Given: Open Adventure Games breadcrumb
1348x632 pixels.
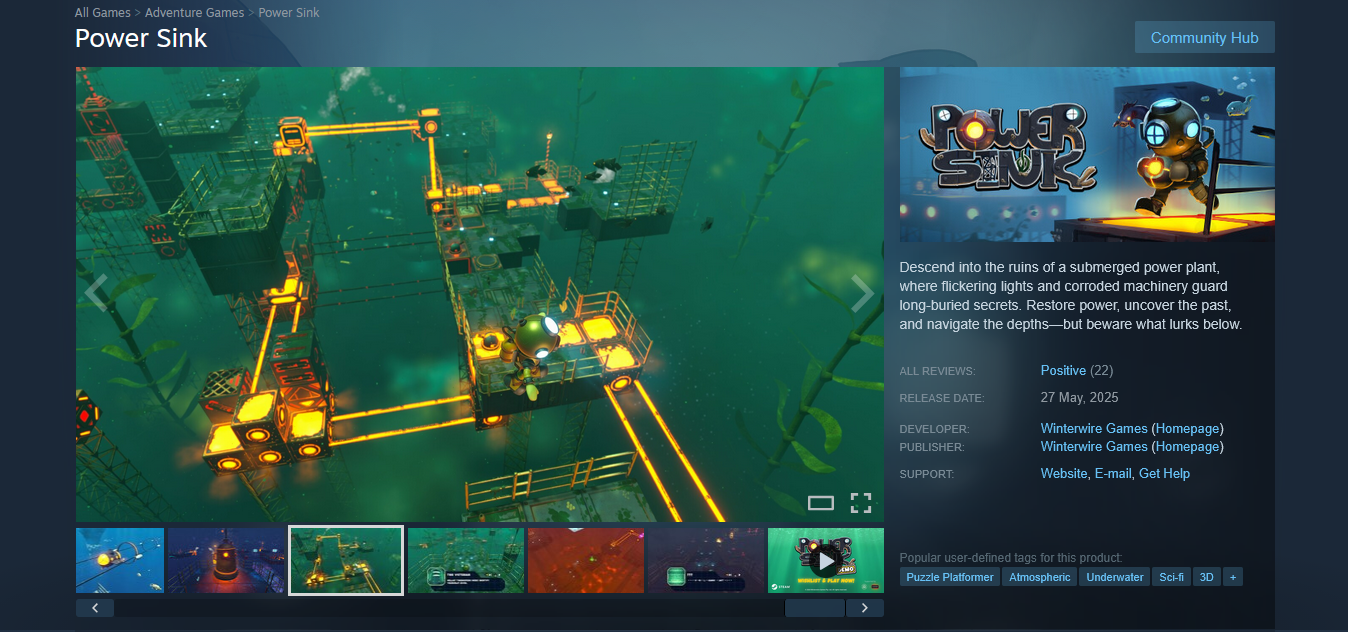Looking at the screenshot, I should point(194,13).
